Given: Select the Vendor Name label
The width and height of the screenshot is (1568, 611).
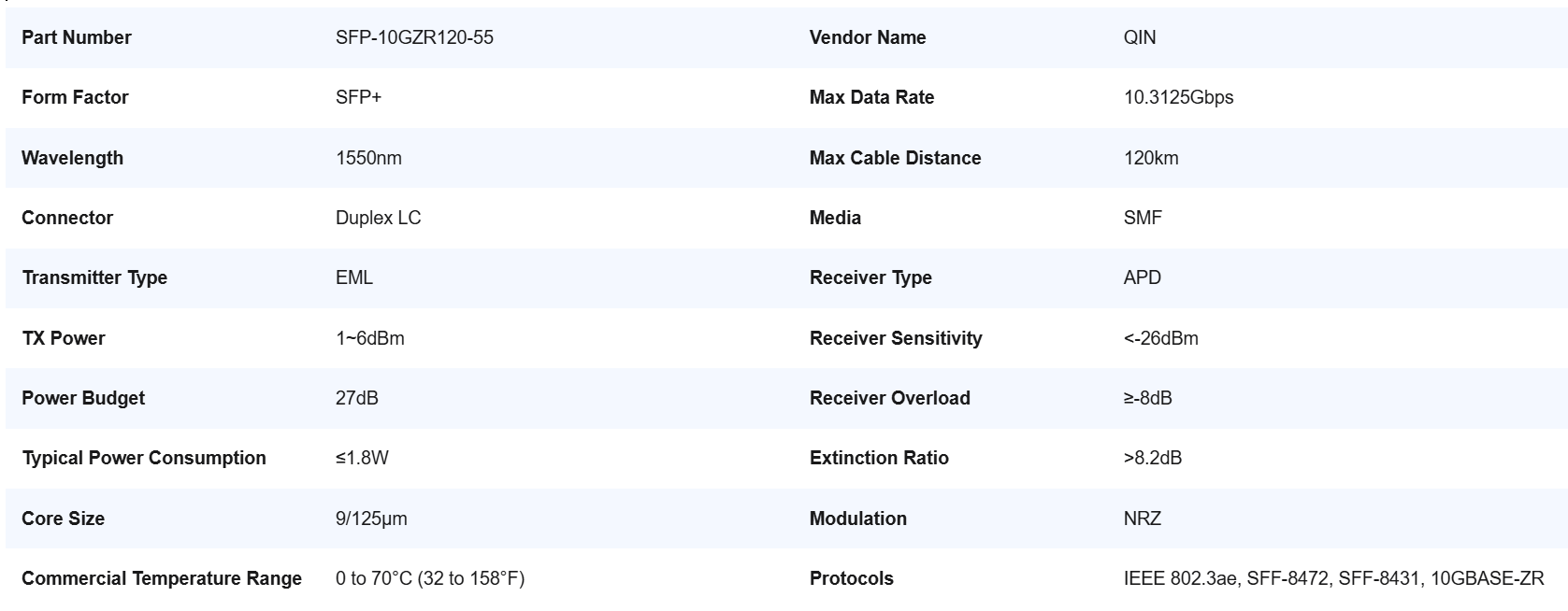Looking at the screenshot, I should [867, 37].
